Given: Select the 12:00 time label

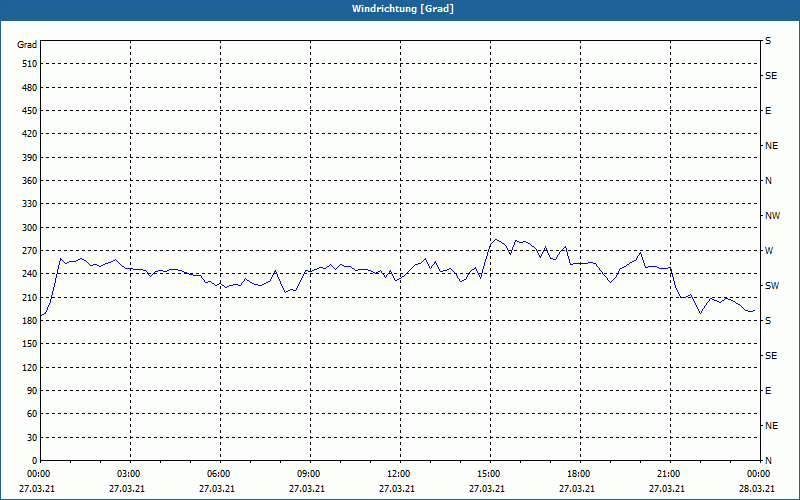Looking at the screenshot, I should tap(398, 474).
